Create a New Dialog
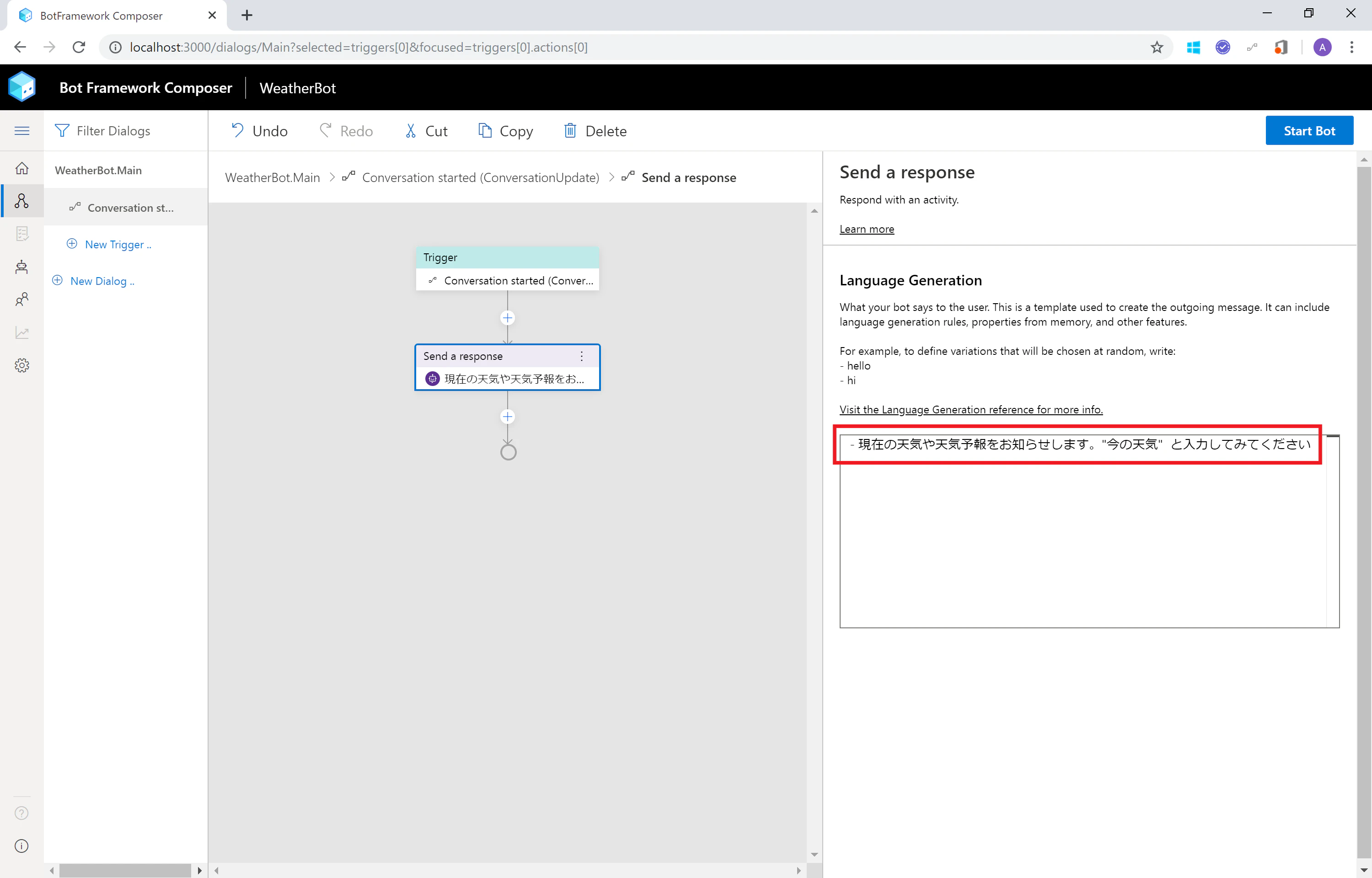 93,281
